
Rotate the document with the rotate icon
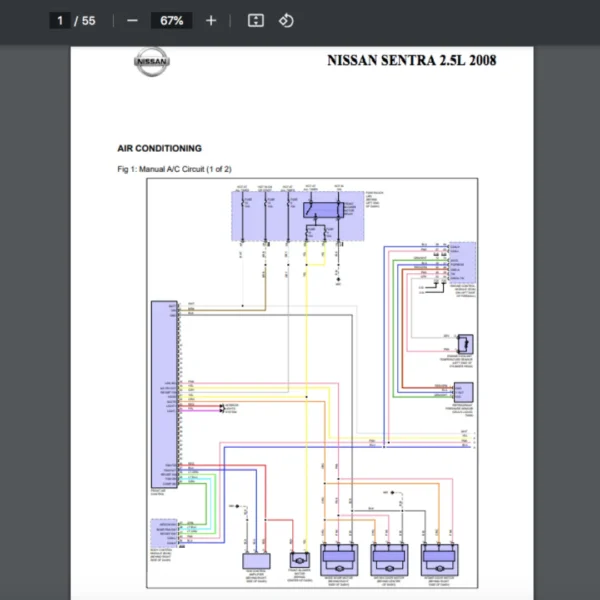pyautogui.click(x=286, y=21)
